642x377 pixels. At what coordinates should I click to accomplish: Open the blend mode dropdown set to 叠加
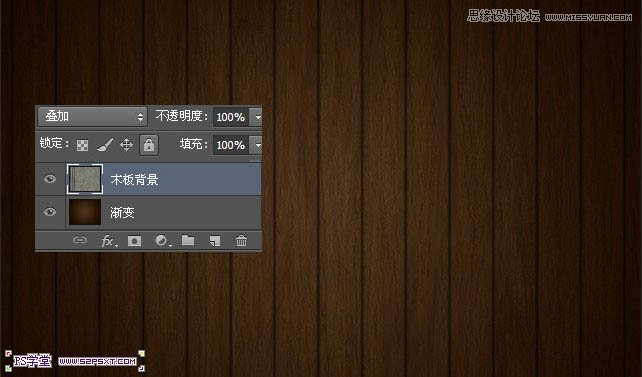tap(93, 117)
